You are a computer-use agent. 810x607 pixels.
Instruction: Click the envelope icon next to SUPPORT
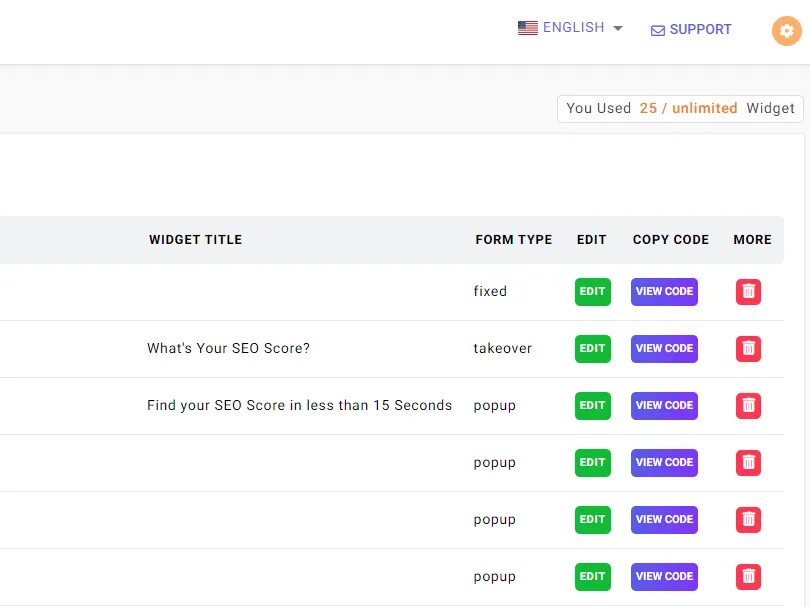click(658, 30)
